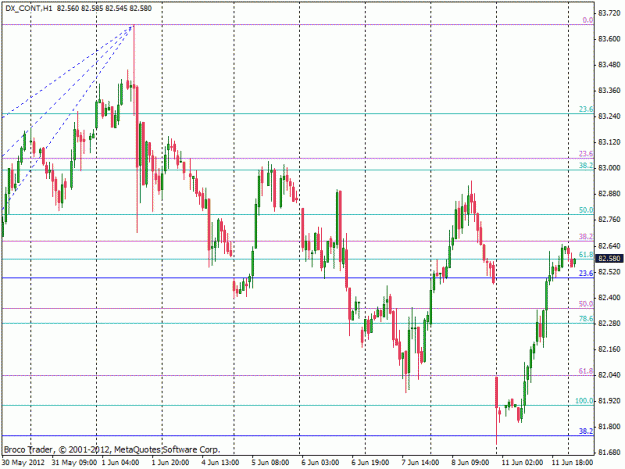Screen dimensions: 625x469
Task: Select the purple 38.2 Fibonacci label near 82.660
Action: tap(586, 236)
